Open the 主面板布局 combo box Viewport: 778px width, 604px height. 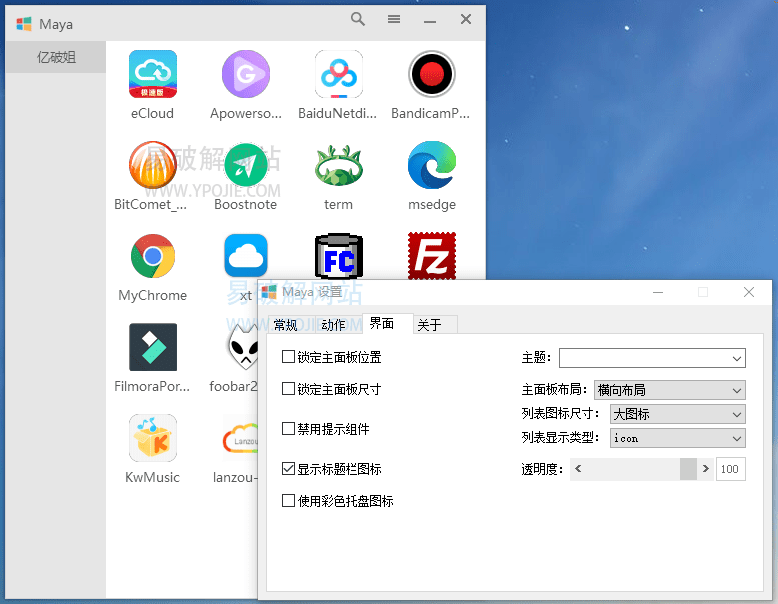670,390
